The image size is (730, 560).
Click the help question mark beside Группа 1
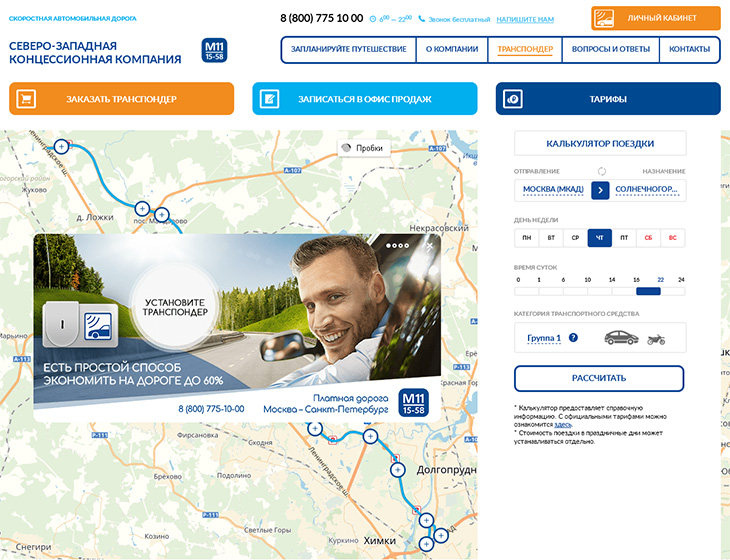(573, 337)
